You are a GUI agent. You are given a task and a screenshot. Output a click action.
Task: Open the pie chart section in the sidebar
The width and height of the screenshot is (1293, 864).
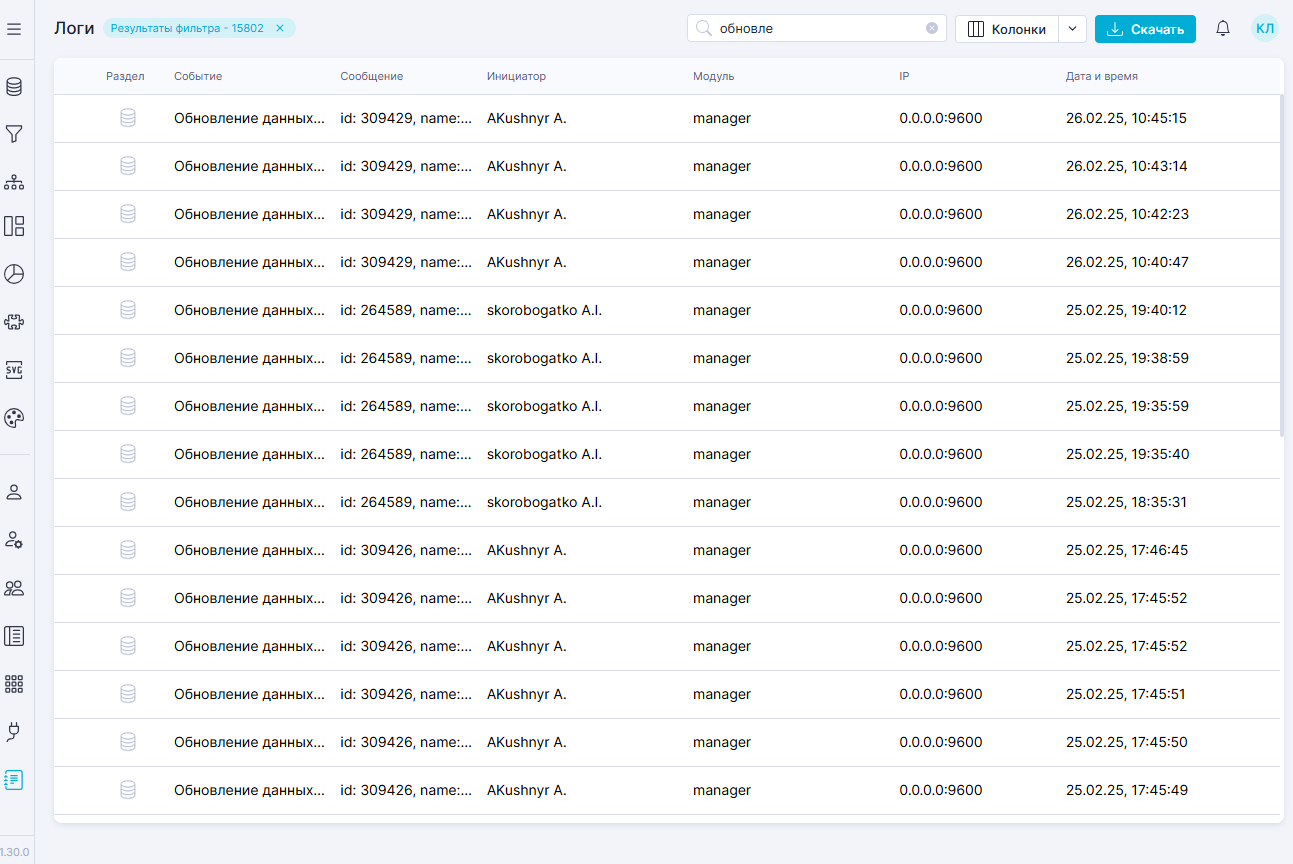click(x=14, y=274)
